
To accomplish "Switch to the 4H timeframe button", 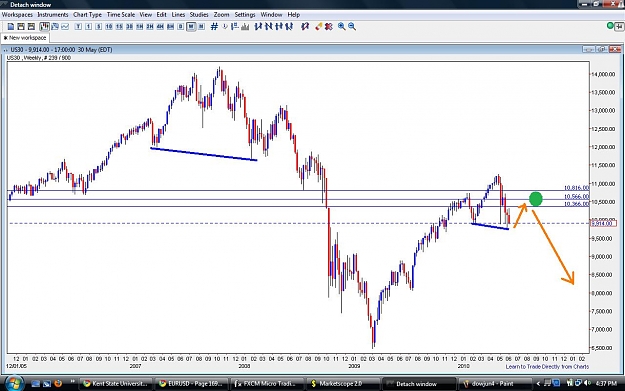I will [160, 27].
